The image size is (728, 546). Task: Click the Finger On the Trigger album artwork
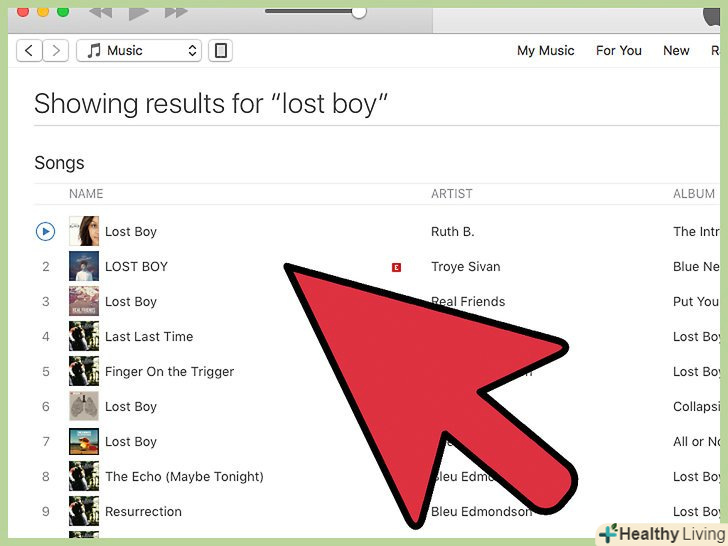(x=84, y=371)
